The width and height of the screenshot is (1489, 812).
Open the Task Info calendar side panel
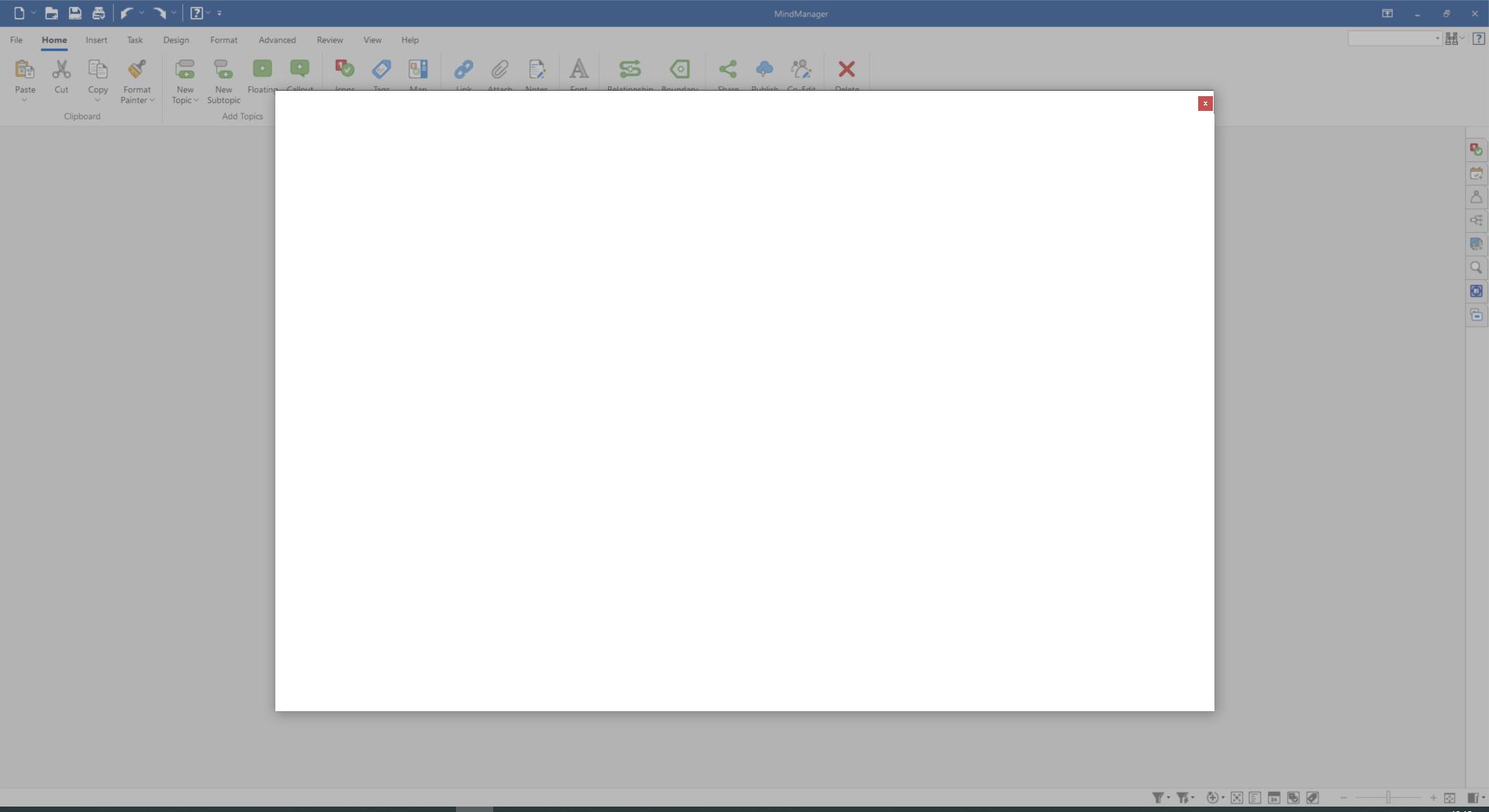click(x=1476, y=174)
